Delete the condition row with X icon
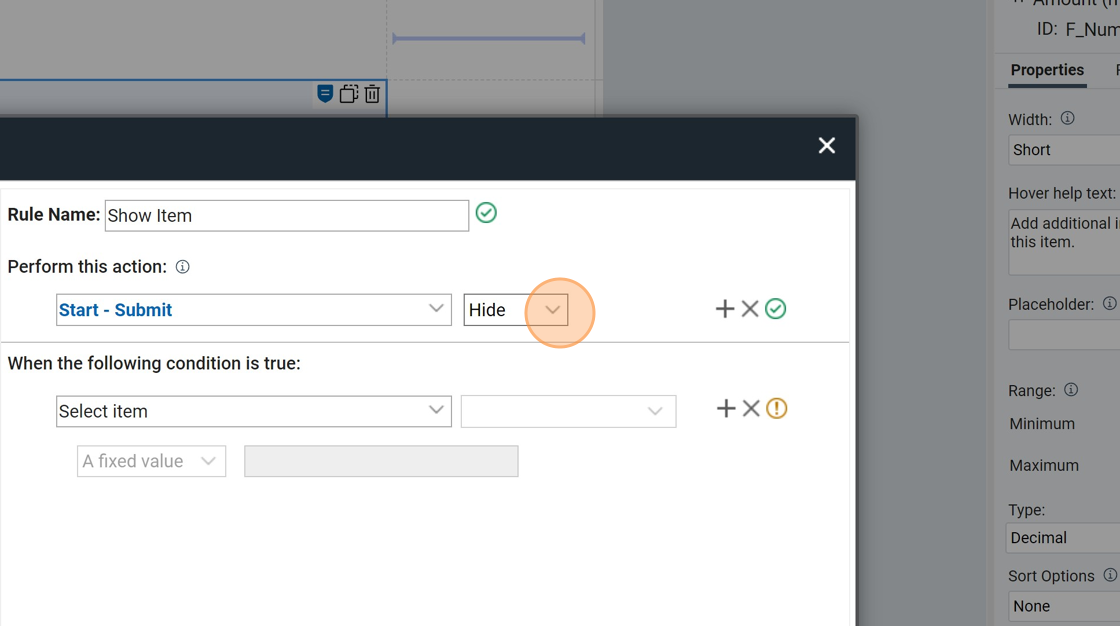Viewport: 1120px width, 626px height. (751, 408)
